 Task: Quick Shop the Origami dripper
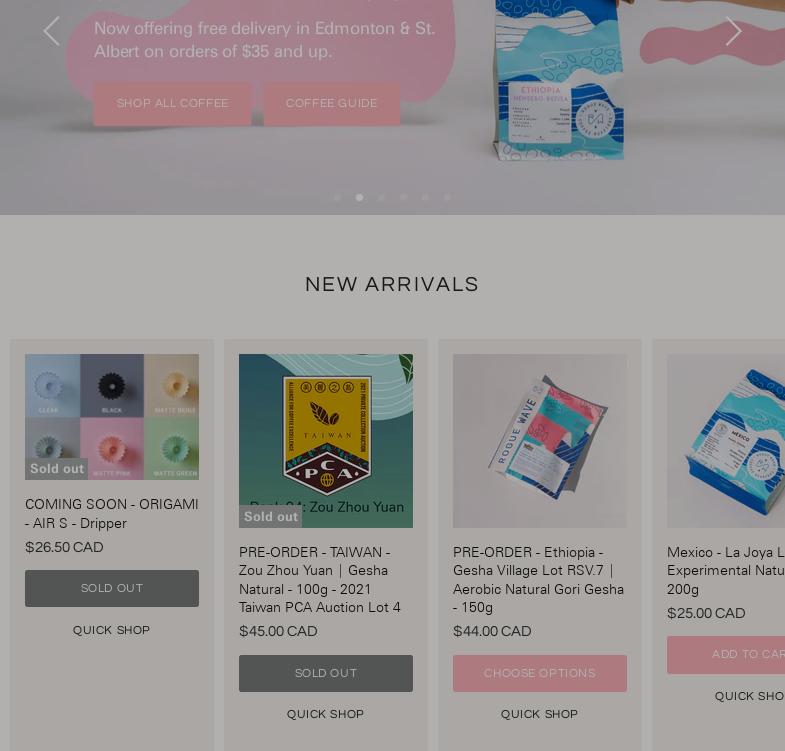[x=112, y=630]
